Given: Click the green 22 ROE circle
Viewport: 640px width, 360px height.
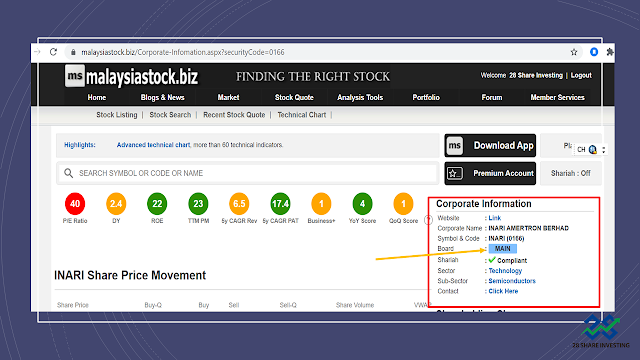Looking at the screenshot, I should [x=157, y=204].
